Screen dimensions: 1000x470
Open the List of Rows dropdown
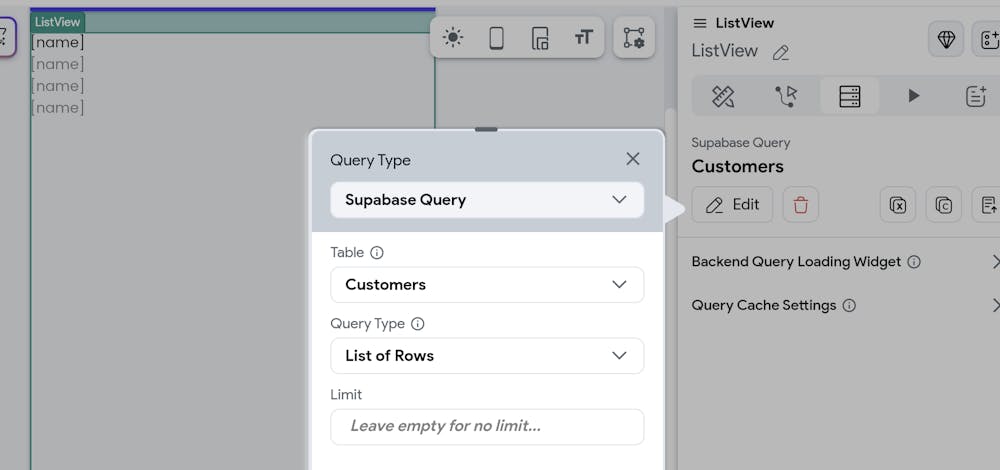487,356
